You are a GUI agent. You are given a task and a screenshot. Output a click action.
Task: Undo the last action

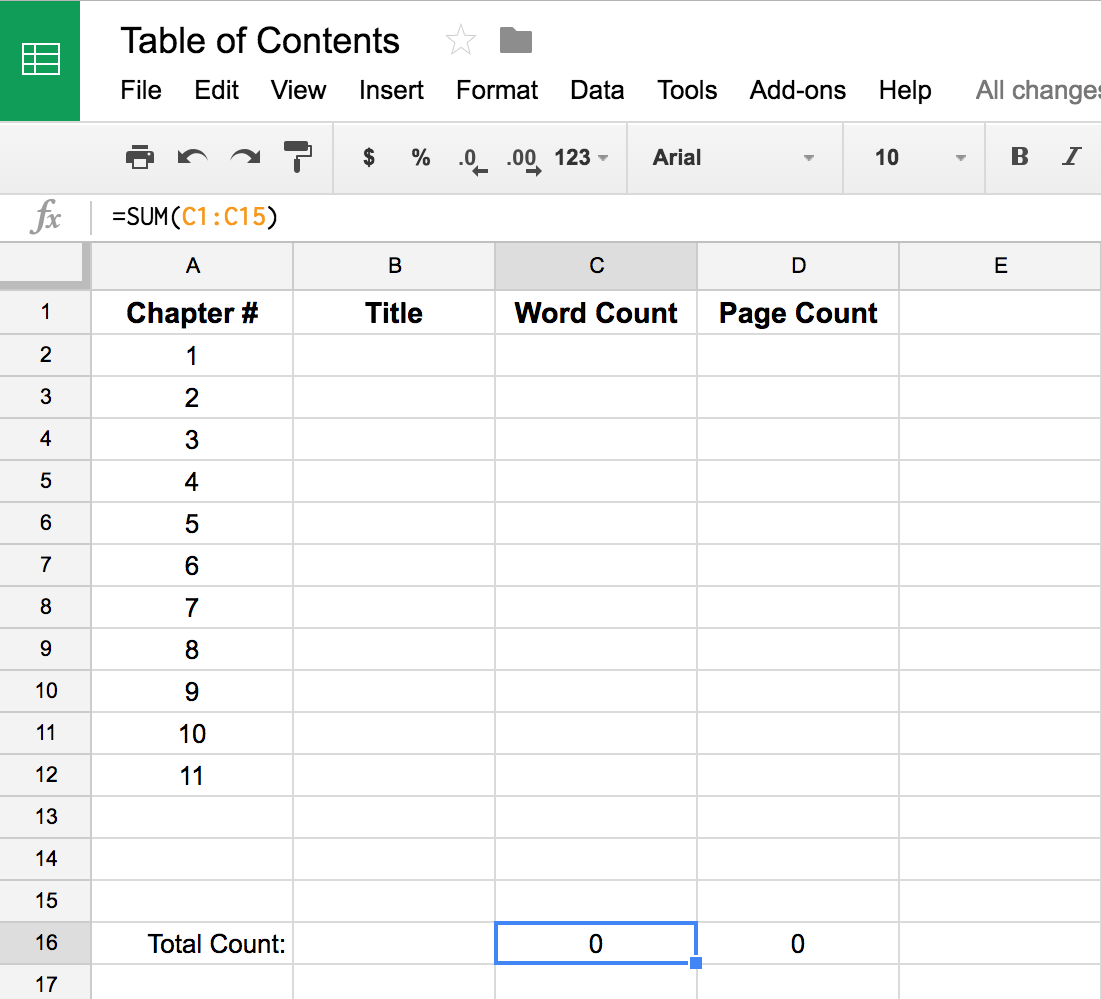(192, 157)
